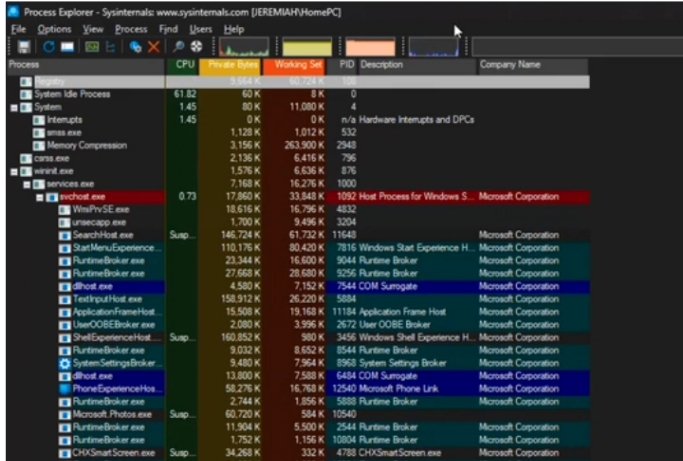Sort by the Private Bytes column header
Image resolution: width=683 pixels, height=461 pixels.
point(230,65)
